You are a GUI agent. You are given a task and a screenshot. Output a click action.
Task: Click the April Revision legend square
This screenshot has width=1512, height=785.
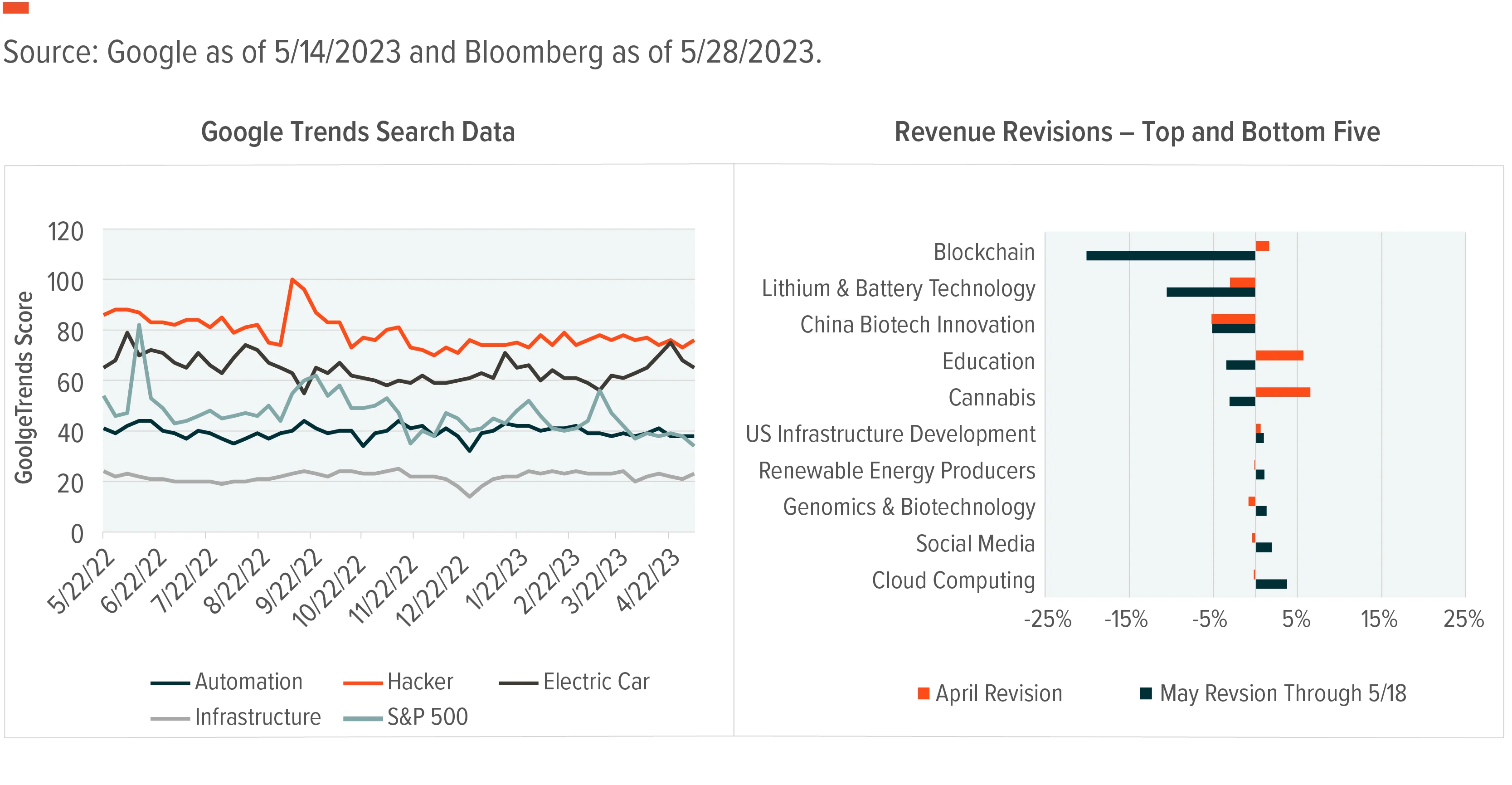tap(923, 693)
